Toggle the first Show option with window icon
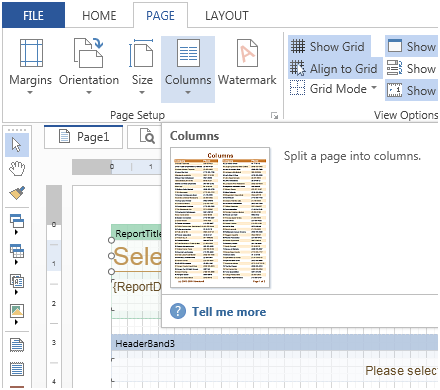Viewport: 440px width, 390px height. [412, 46]
